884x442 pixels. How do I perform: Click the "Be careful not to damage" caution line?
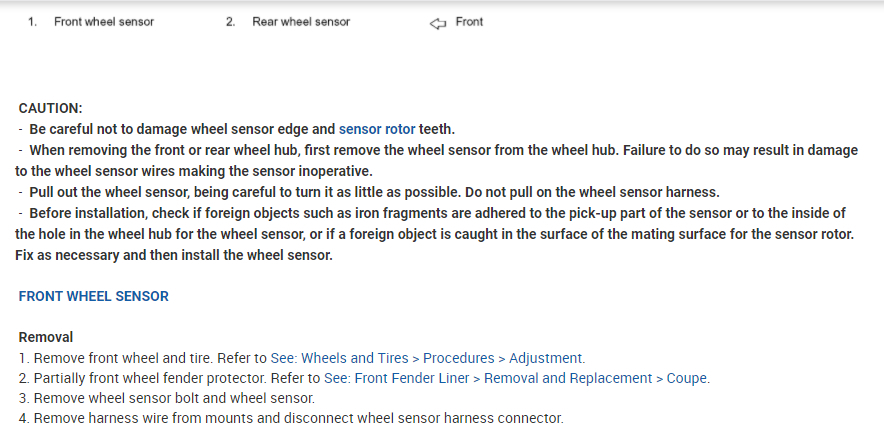[x=180, y=129]
